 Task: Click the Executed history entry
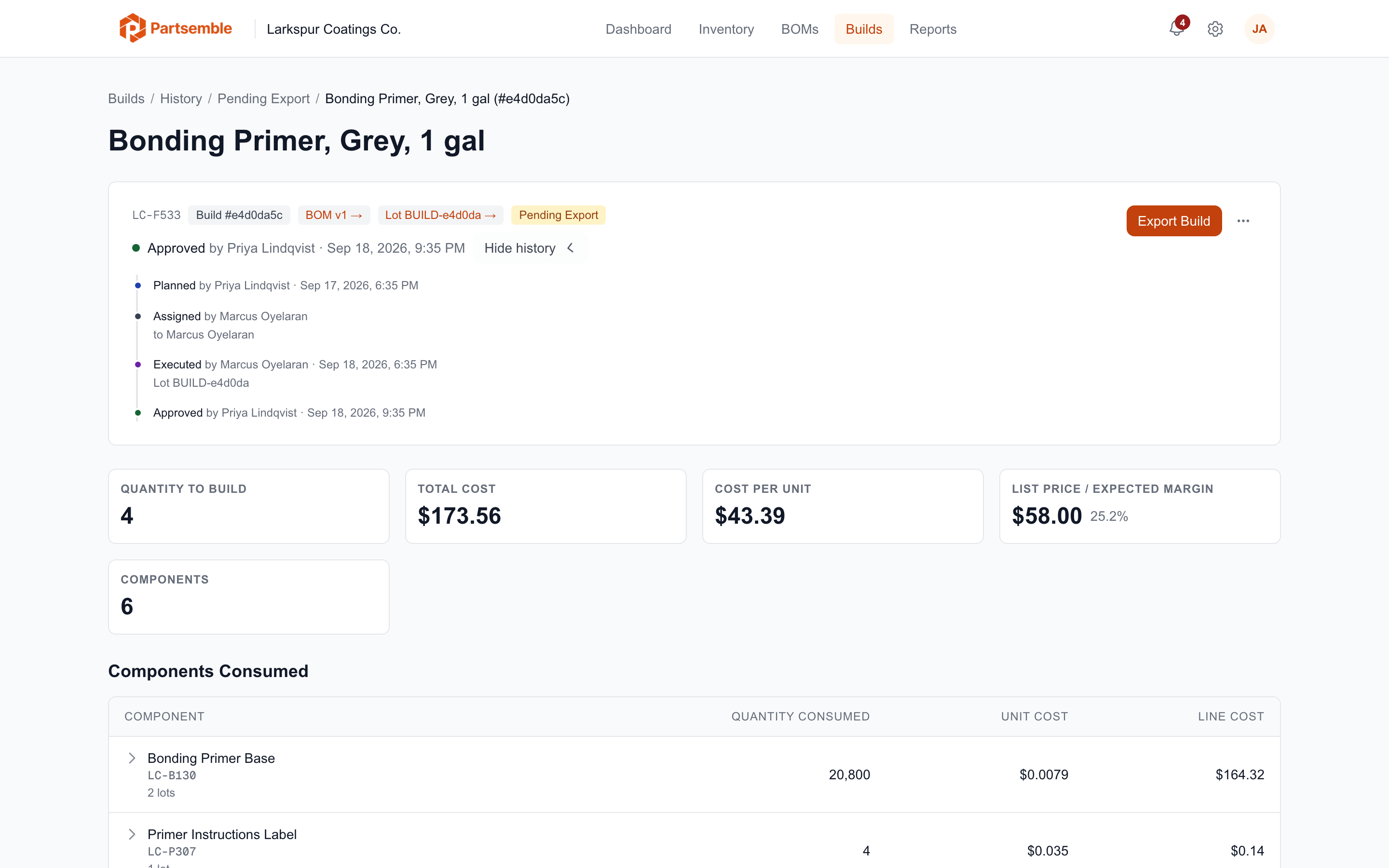point(295,373)
